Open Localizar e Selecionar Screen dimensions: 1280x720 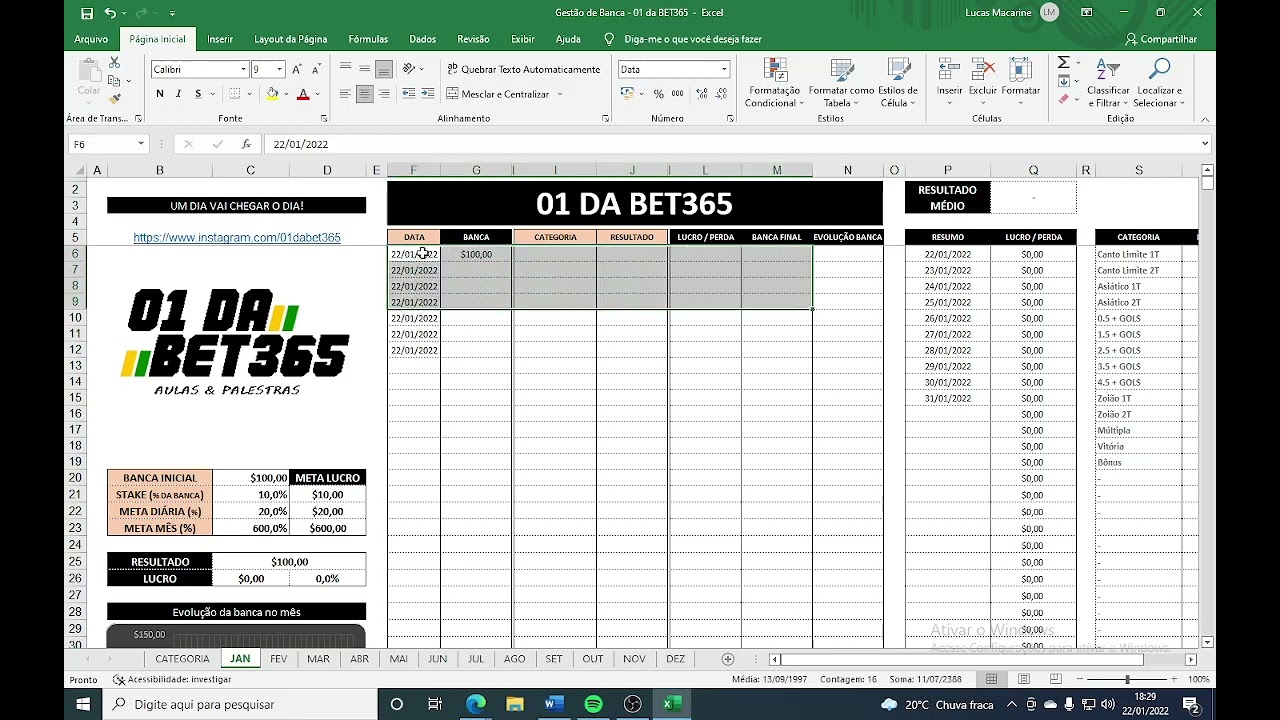point(1158,82)
